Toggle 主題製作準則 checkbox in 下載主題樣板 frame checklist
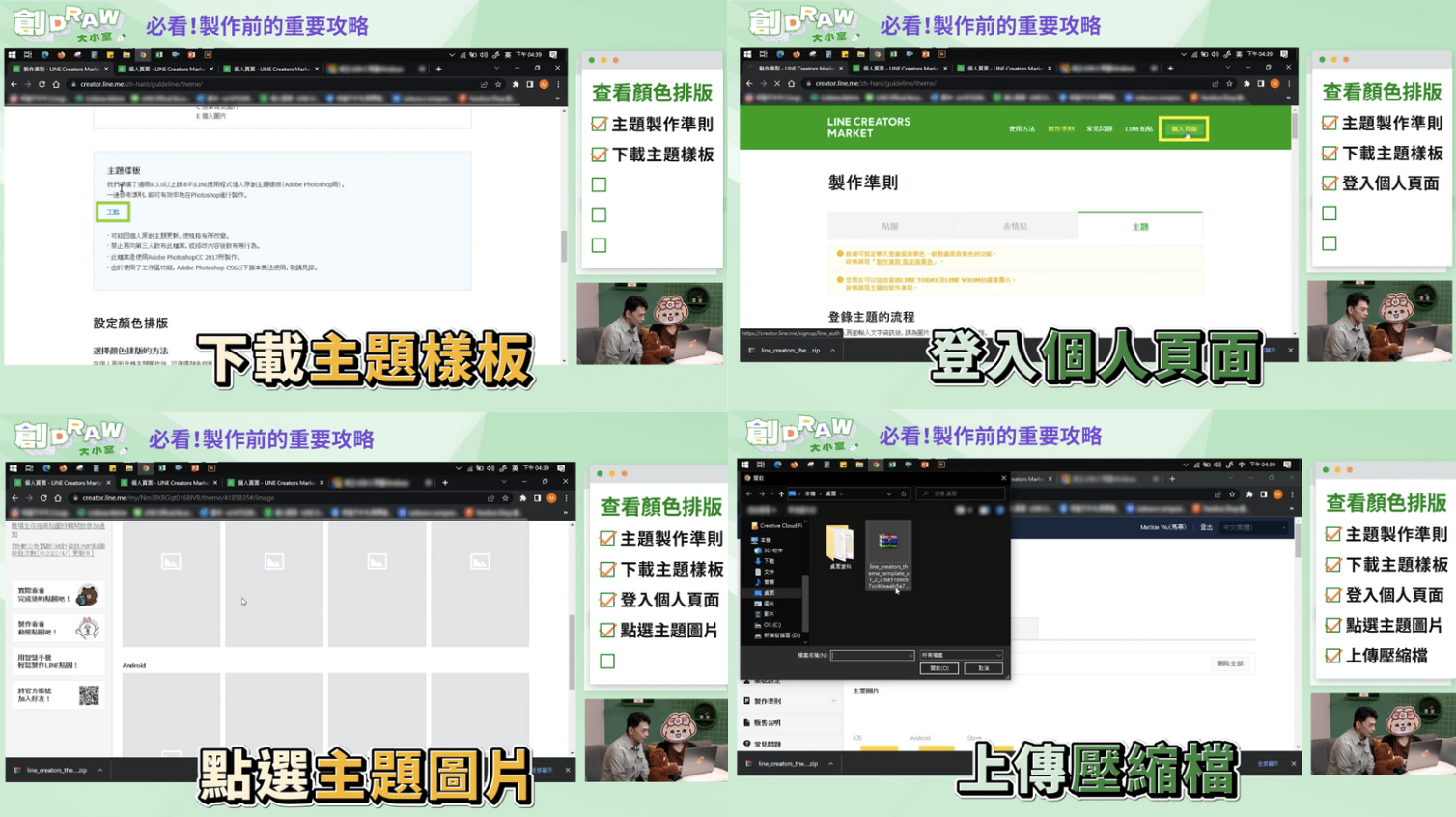 coord(599,124)
